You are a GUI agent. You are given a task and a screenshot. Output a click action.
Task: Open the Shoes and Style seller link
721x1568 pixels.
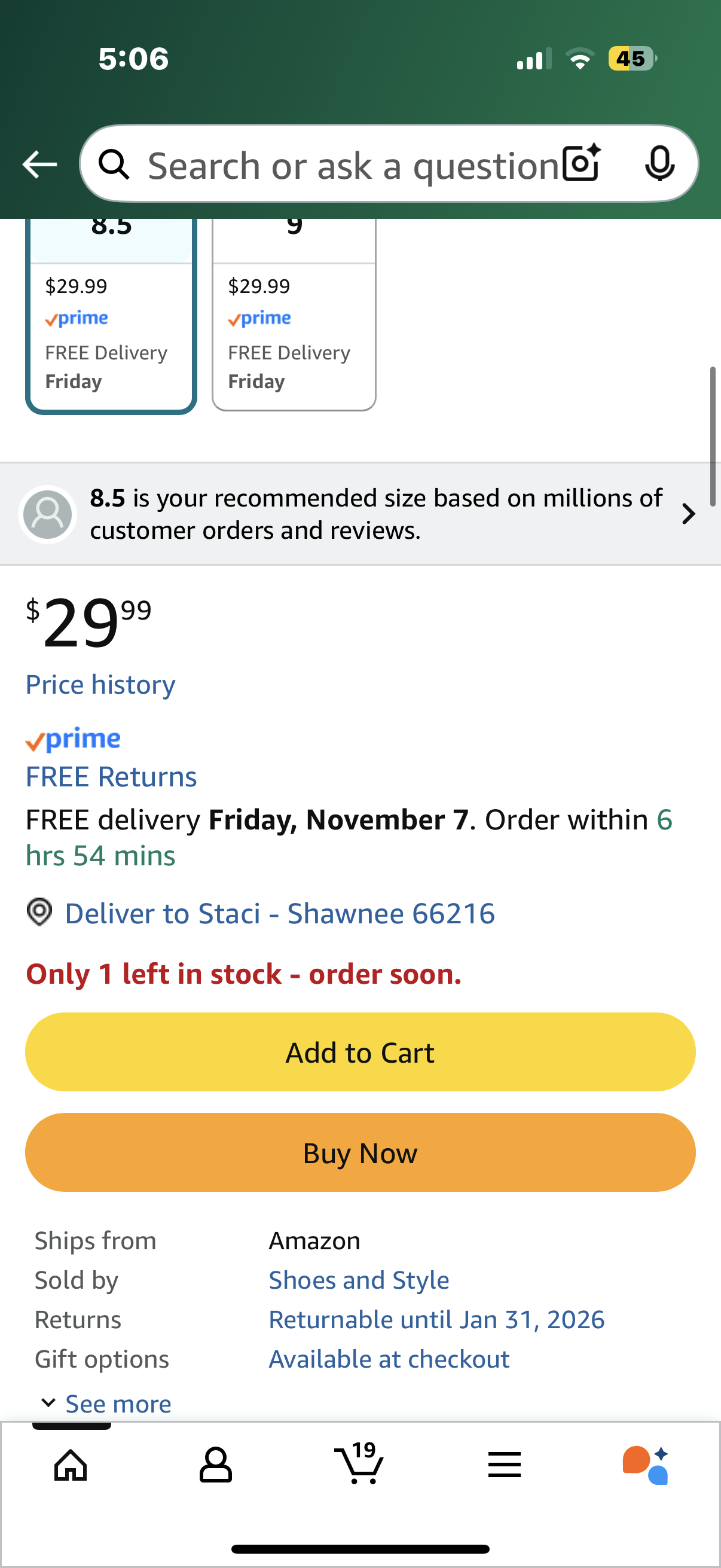click(x=359, y=1280)
